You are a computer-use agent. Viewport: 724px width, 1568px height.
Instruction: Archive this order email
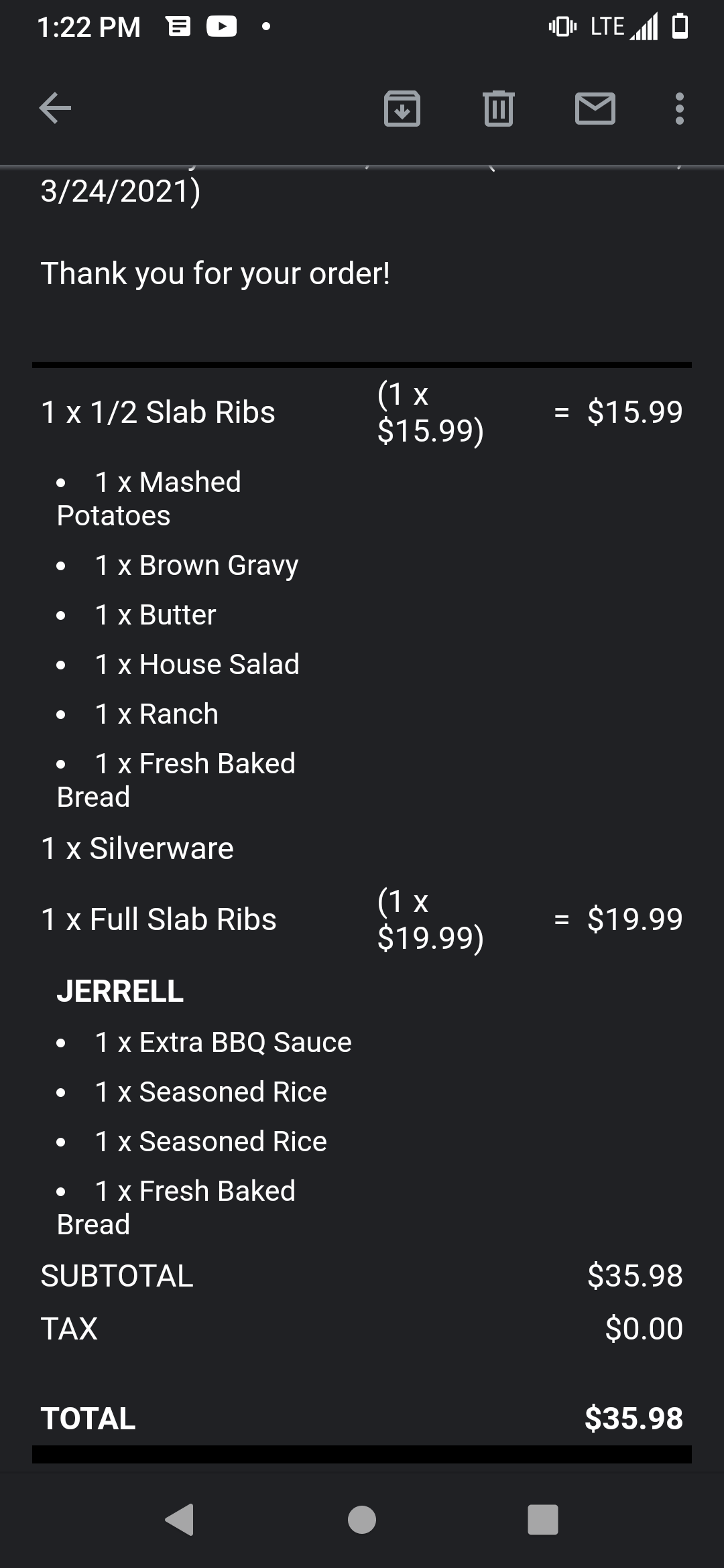[402, 109]
